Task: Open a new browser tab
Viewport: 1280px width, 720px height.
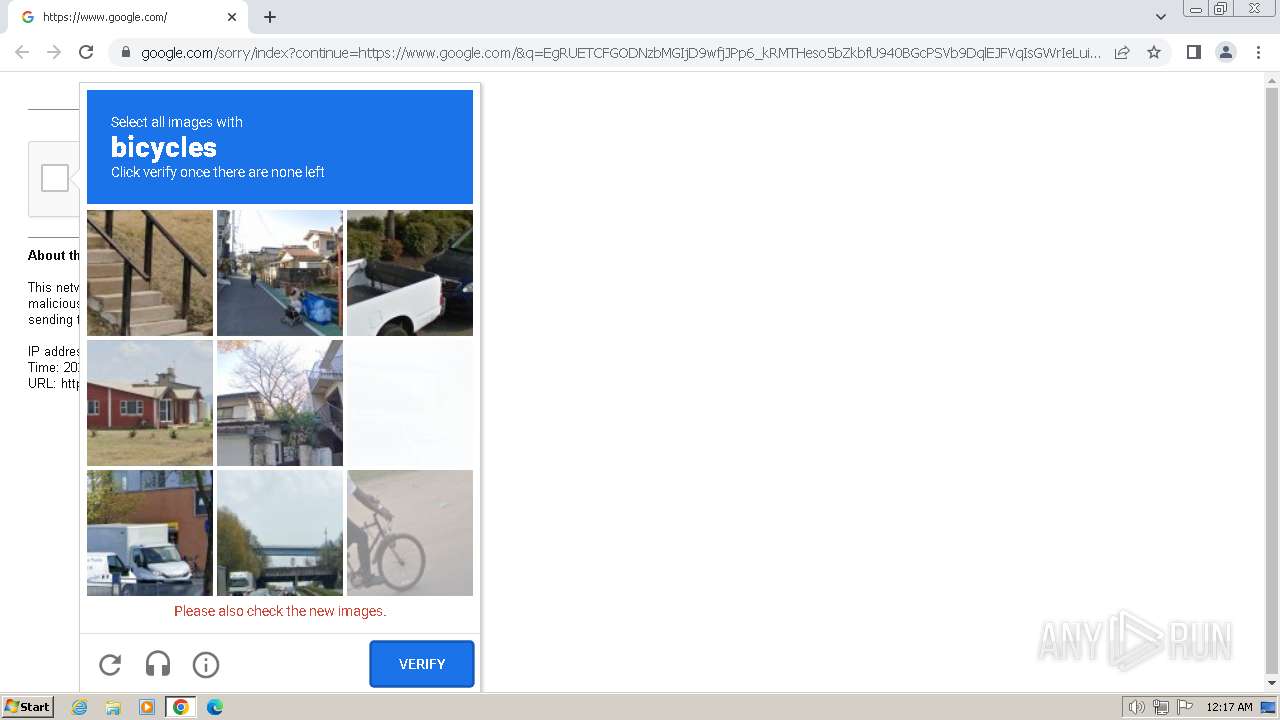Action: pos(270,17)
